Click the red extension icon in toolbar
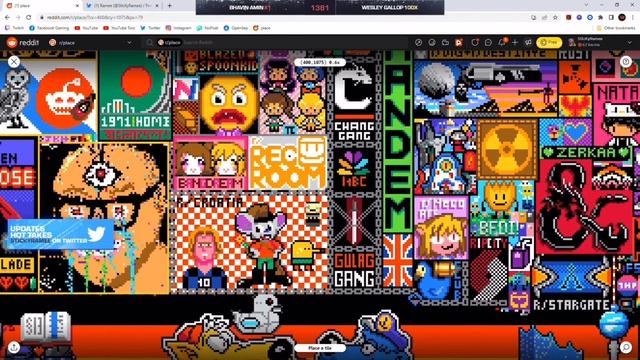This screenshot has width=640, height=360. pos(569,18)
